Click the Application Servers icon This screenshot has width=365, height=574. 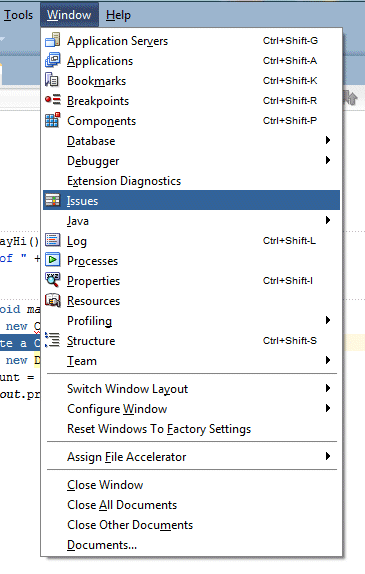point(53,40)
